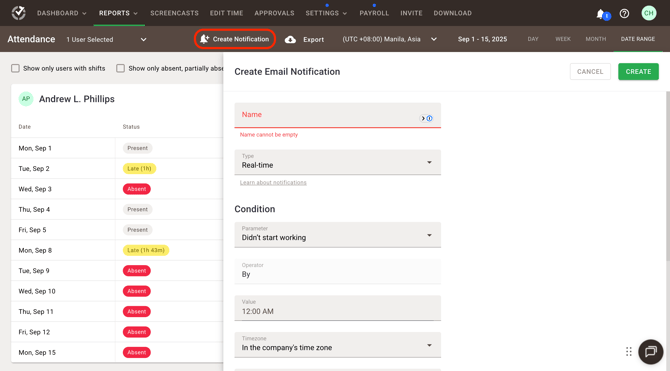The height and width of the screenshot is (371, 670).
Task: Switch to the Week view tab
Action: coord(563,39)
